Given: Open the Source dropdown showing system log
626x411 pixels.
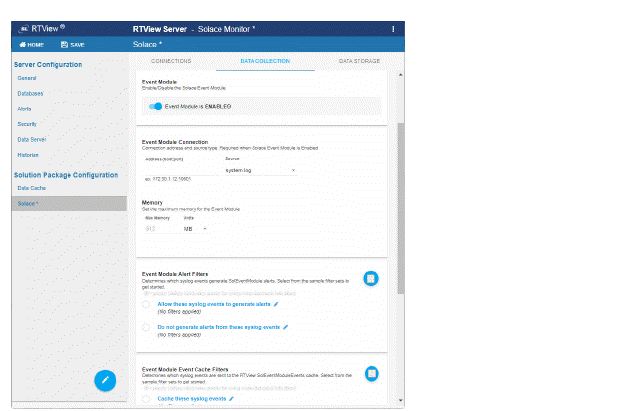Looking at the screenshot, I should 260,171.
